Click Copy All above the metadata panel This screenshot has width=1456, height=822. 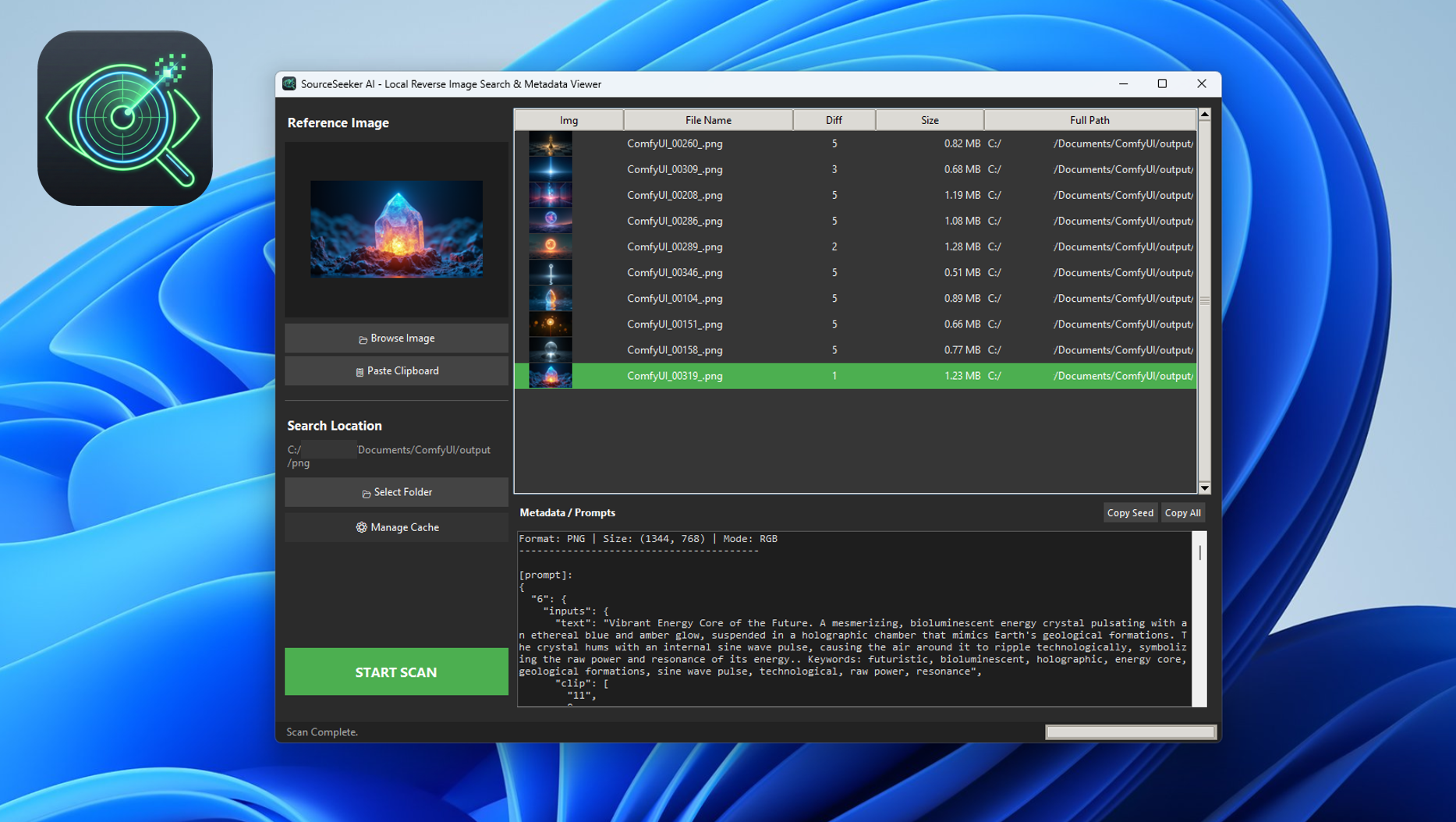[x=1182, y=512]
